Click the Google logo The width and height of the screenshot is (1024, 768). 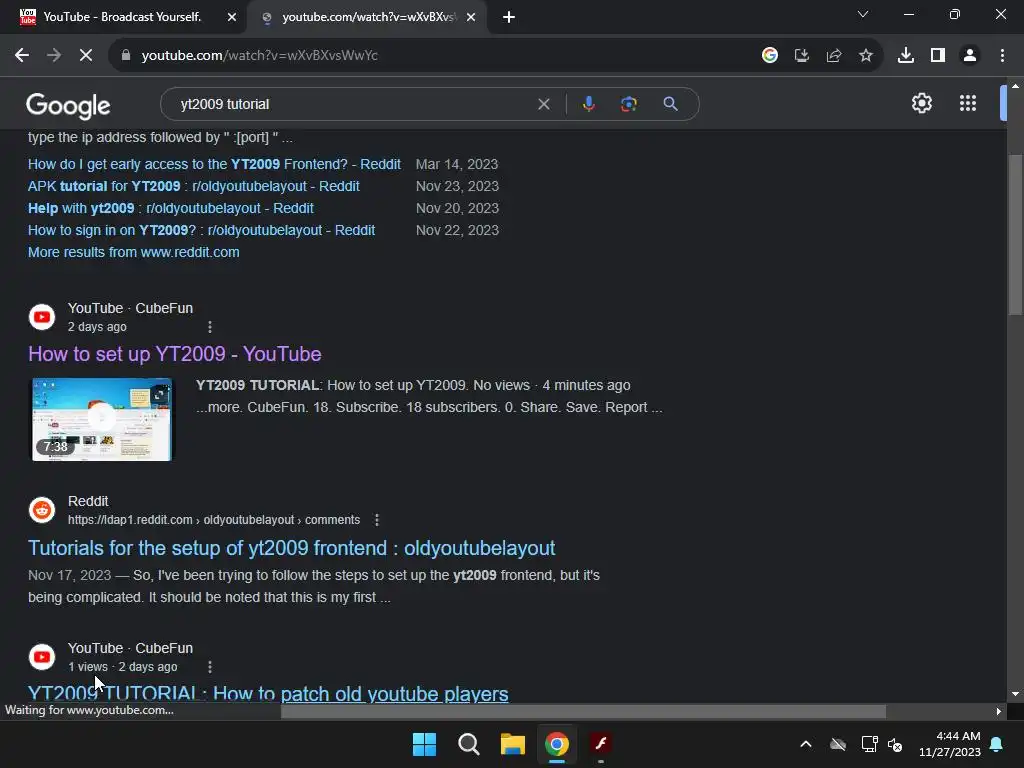[68, 105]
